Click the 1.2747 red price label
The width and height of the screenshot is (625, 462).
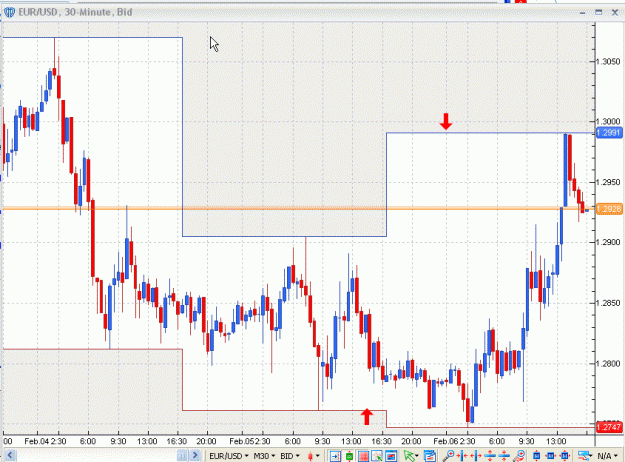[x=609, y=427]
